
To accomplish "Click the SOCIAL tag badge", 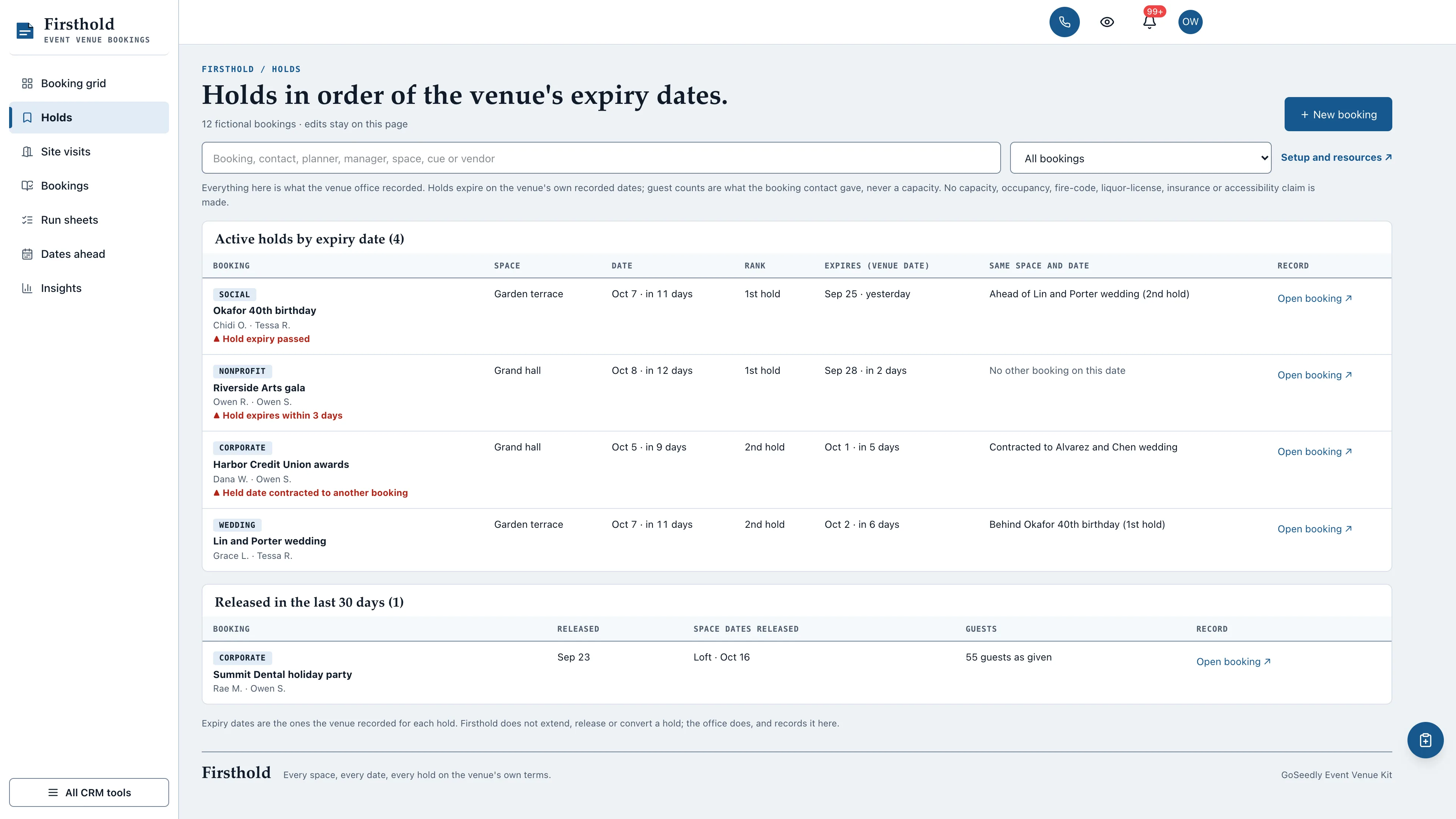I will pos(234,295).
